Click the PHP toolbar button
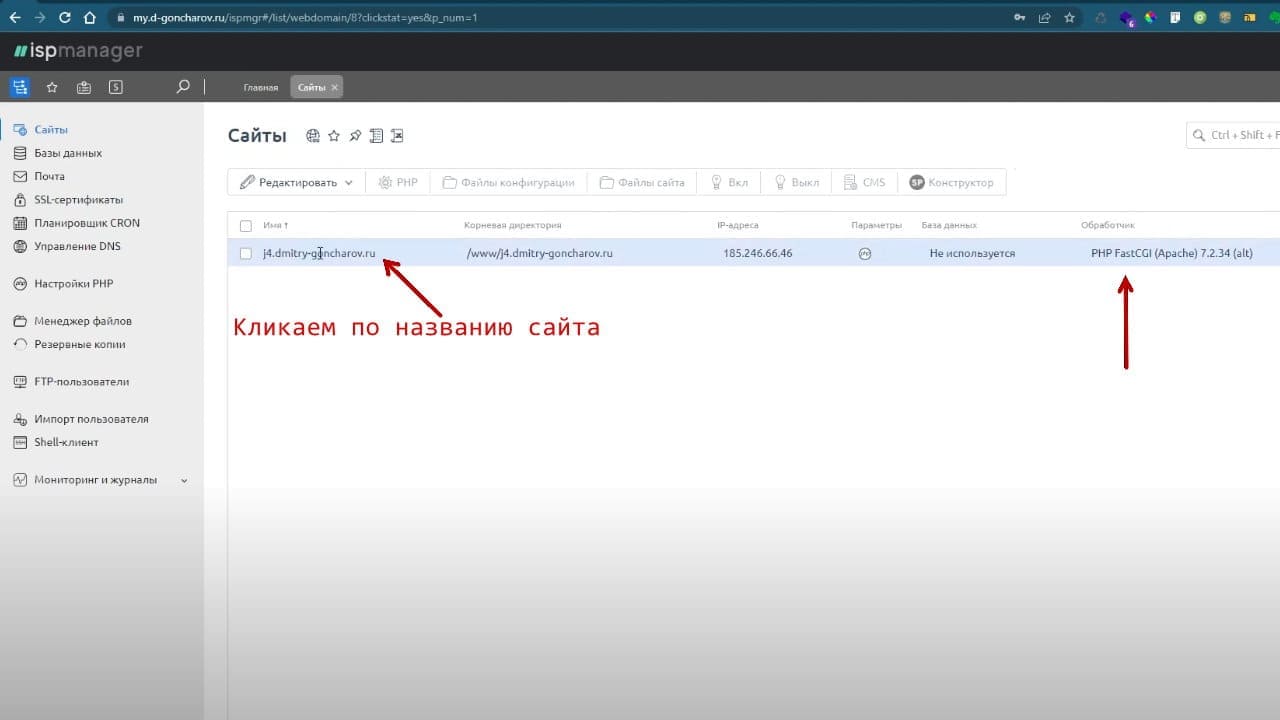Screen dimensions: 1280x720 397,183
